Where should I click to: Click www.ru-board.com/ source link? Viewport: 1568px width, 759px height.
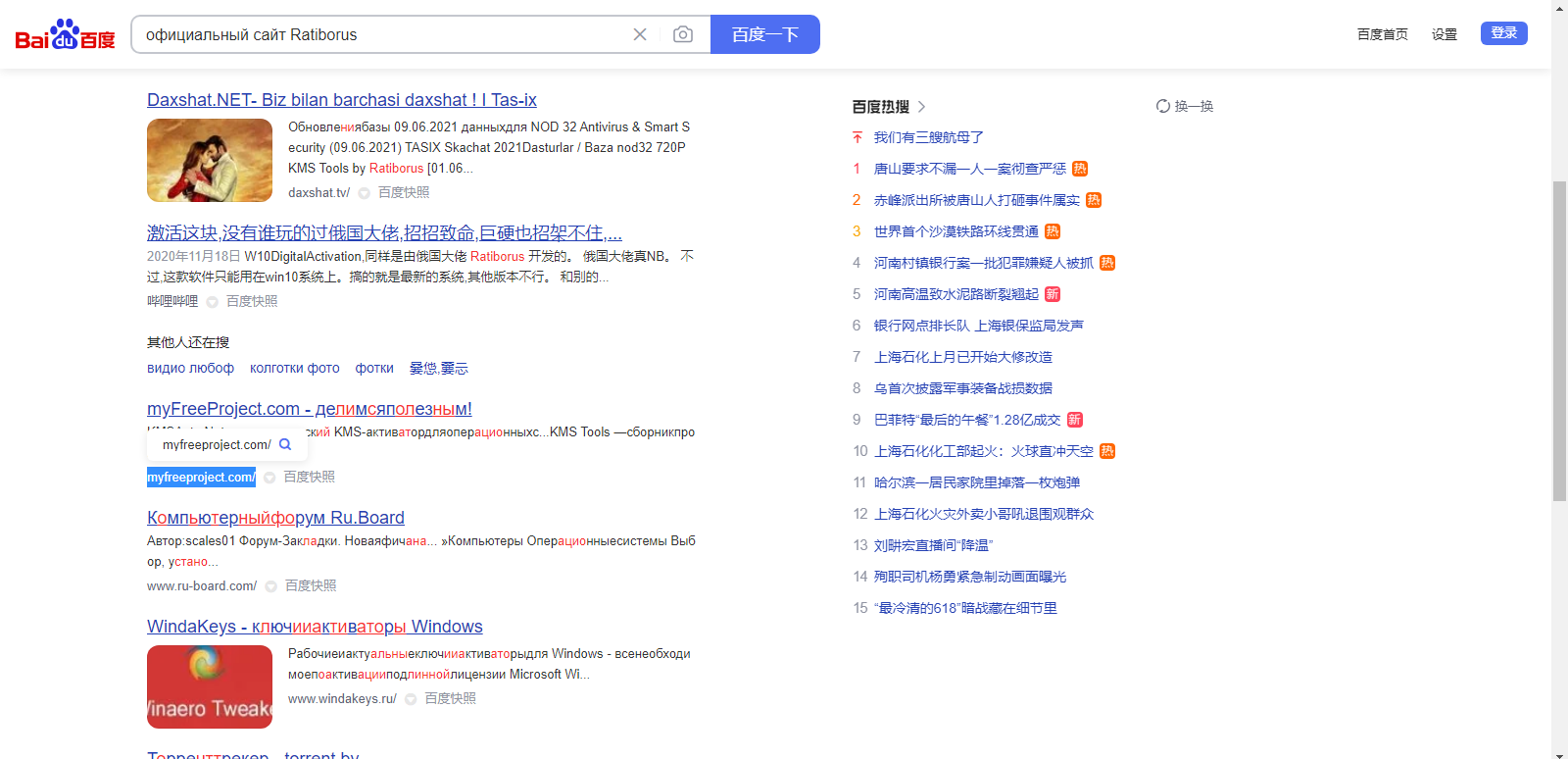202,586
